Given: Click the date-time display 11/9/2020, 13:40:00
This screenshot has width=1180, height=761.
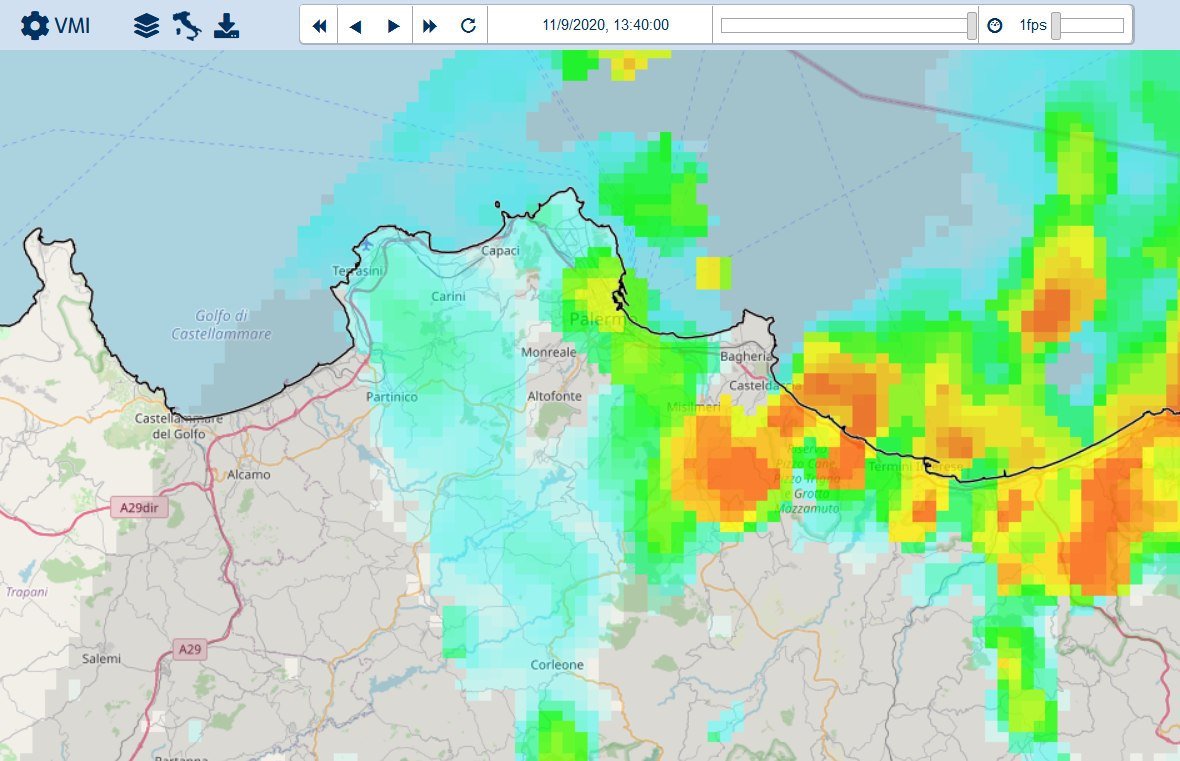Looking at the screenshot, I should (x=605, y=26).
